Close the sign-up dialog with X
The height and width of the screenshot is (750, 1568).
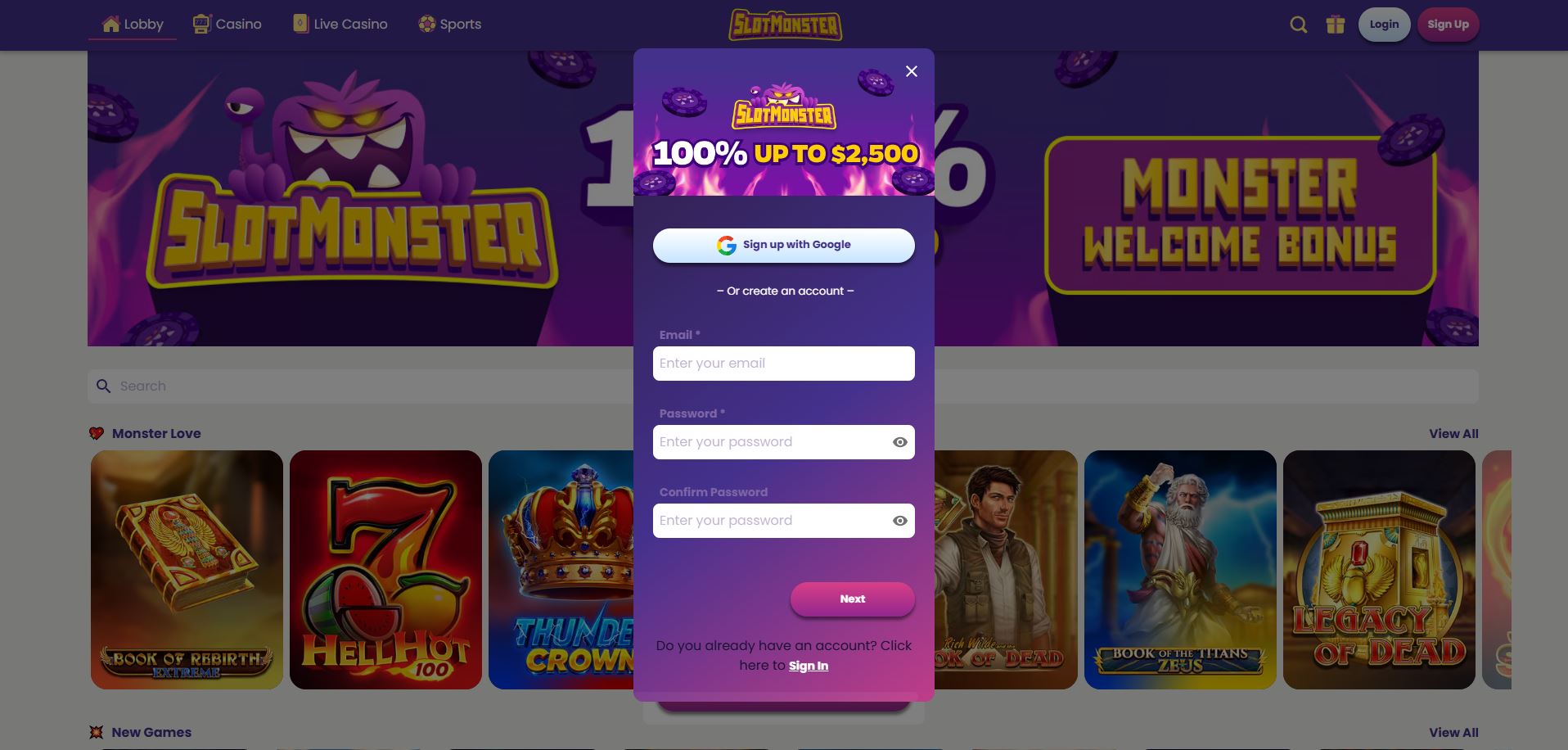click(x=912, y=71)
